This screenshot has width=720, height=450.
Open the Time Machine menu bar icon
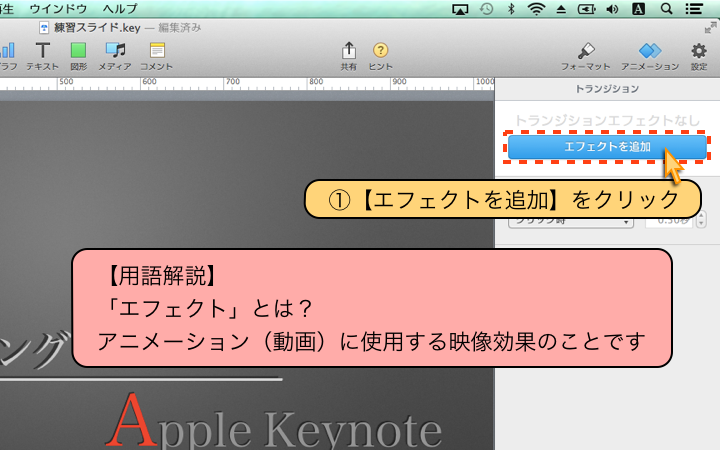click(486, 9)
